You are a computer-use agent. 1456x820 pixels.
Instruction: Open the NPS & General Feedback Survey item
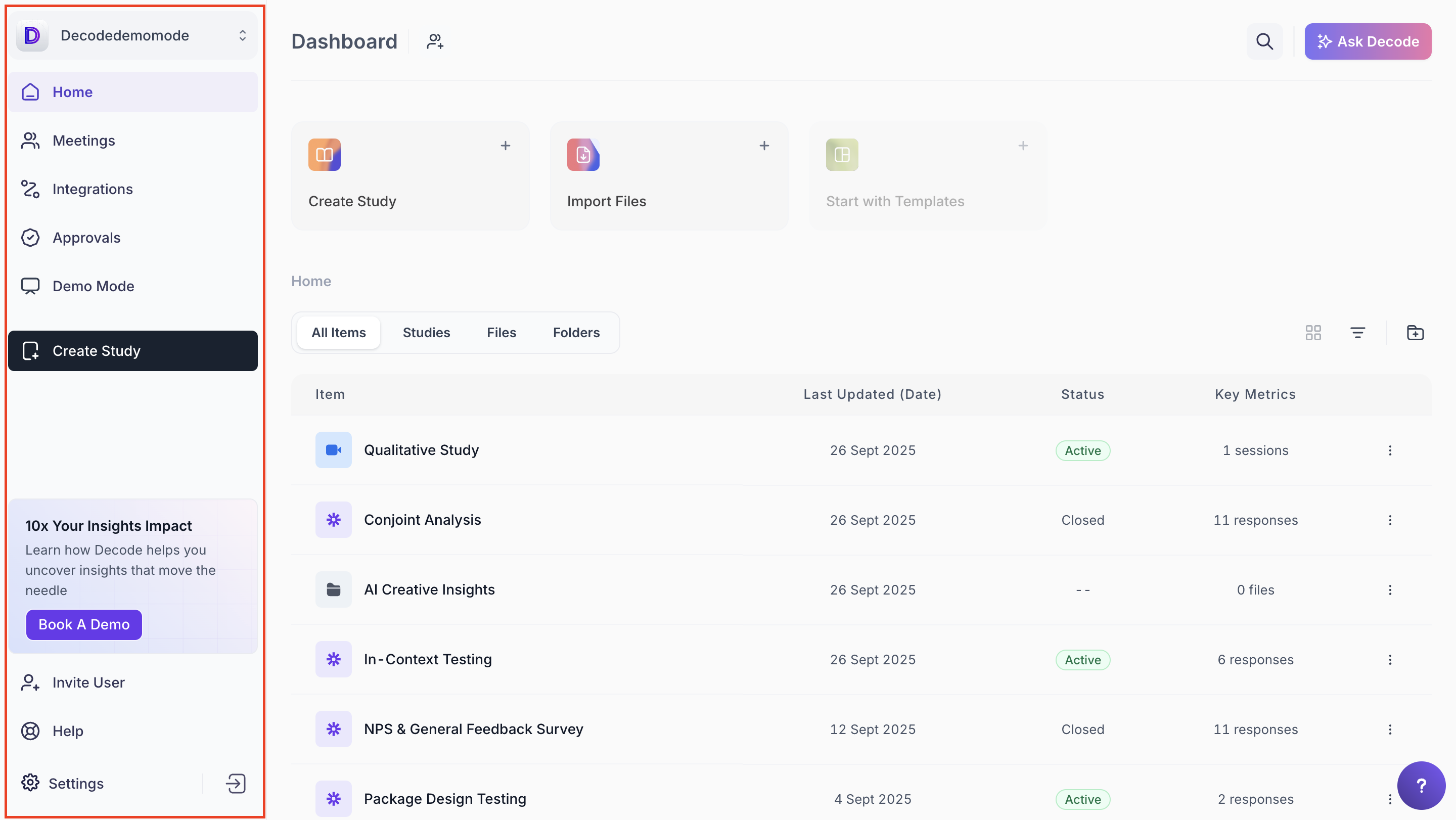[x=473, y=729]
